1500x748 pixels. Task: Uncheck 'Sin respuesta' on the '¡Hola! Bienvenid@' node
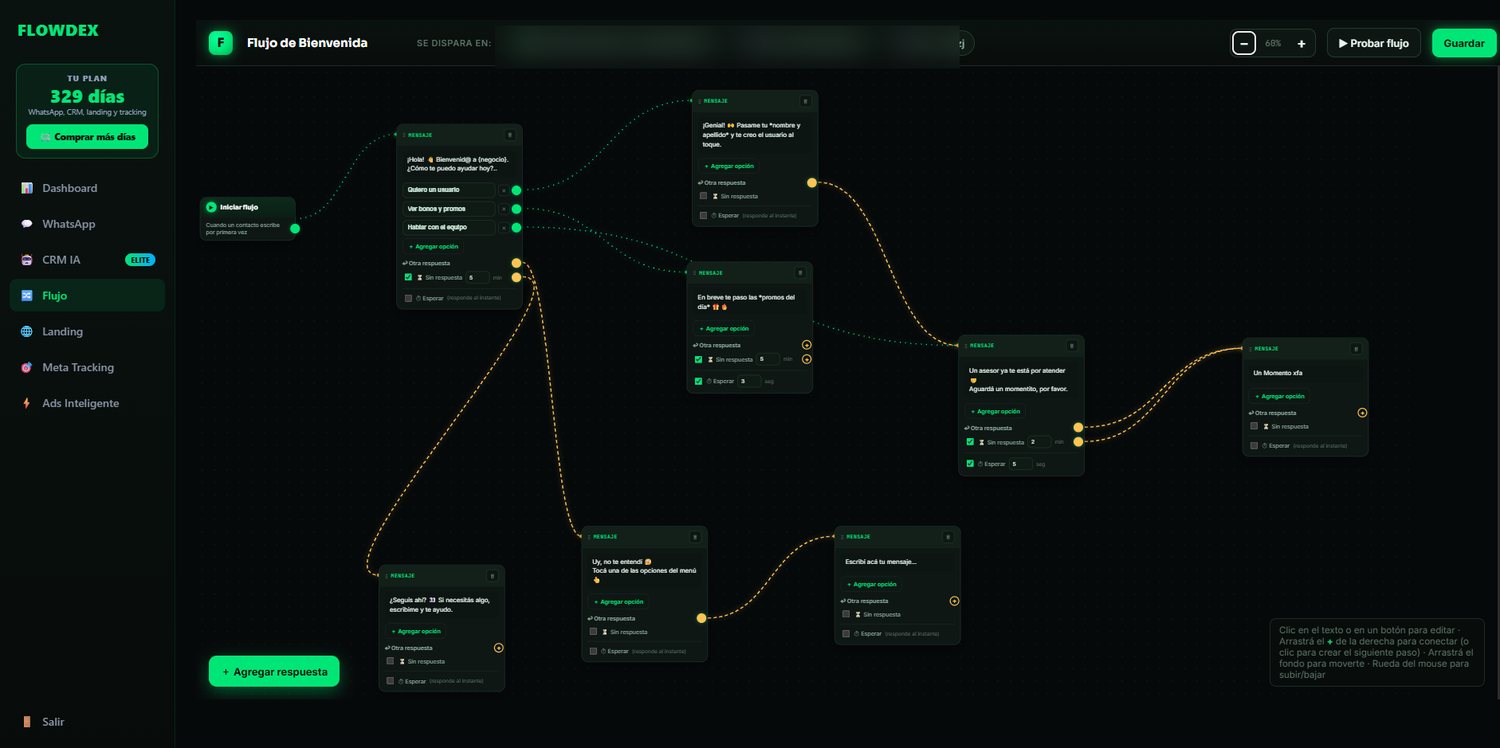408,277
